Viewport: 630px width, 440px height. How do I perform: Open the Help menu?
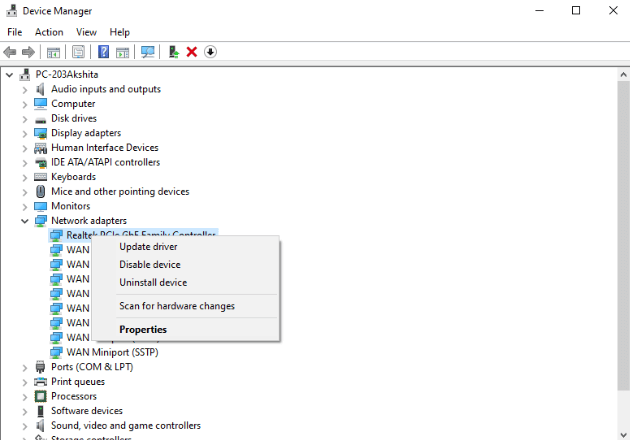(x=120, y=32)
